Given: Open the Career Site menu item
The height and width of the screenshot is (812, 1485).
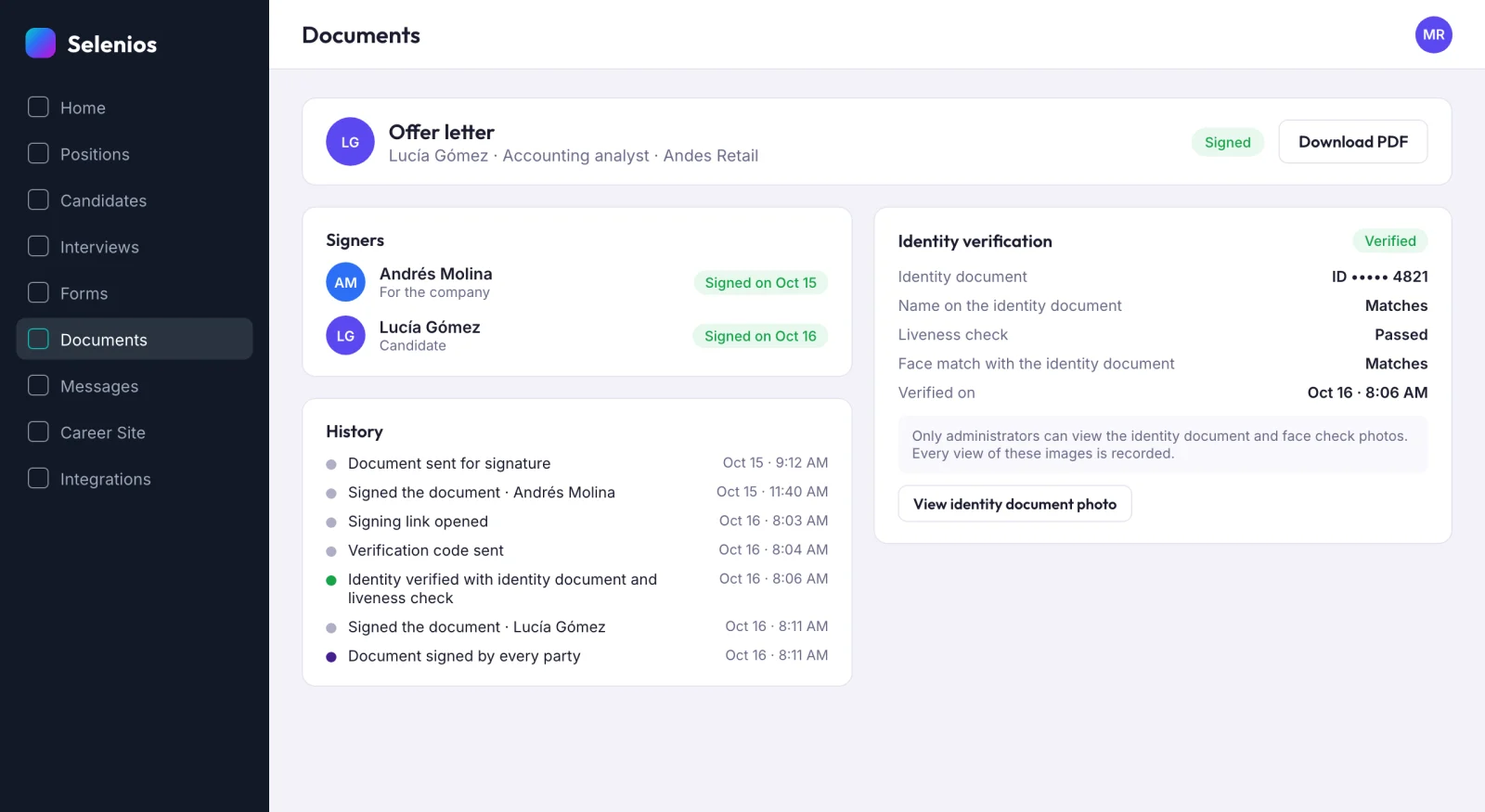Looking at the screenshot, I should (135, 432).
